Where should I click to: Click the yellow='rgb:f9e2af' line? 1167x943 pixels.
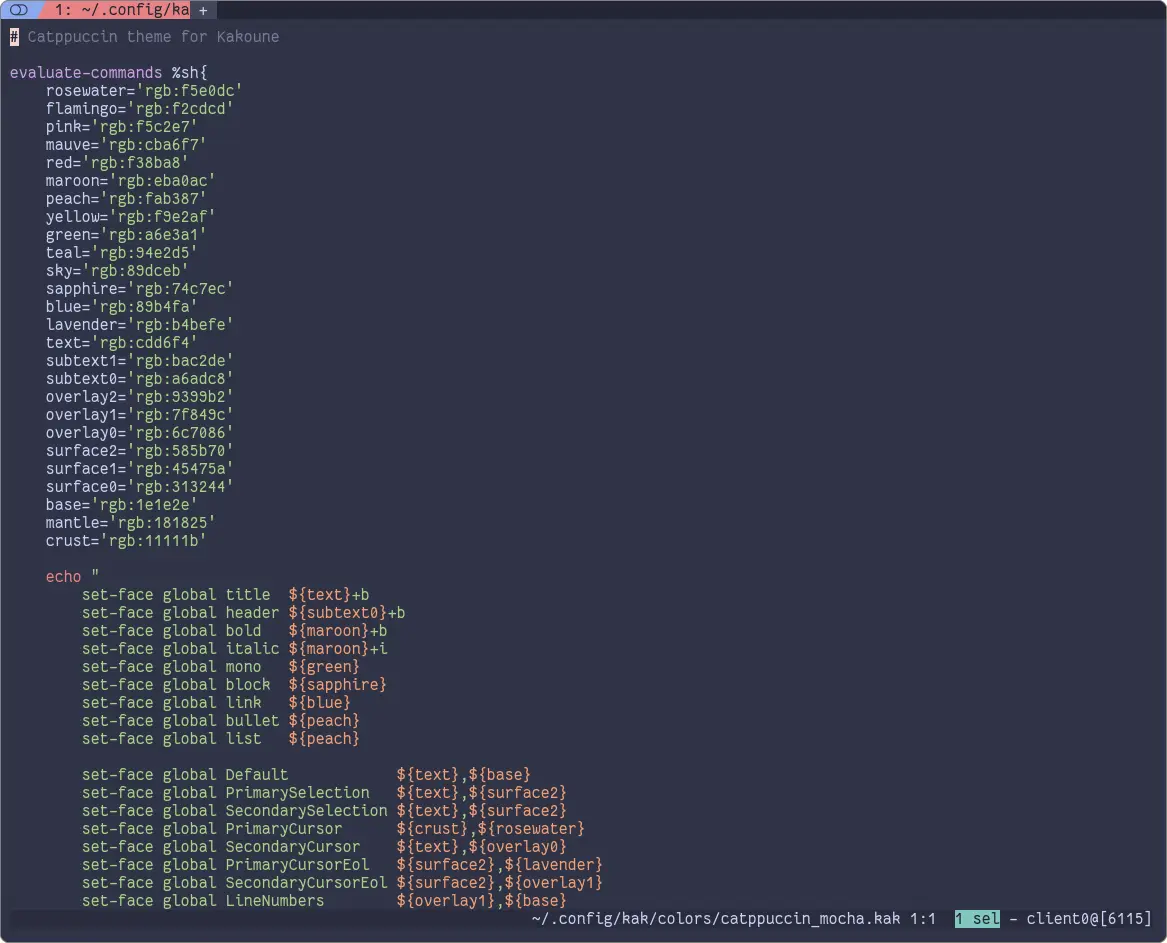[x=130, y=217]
